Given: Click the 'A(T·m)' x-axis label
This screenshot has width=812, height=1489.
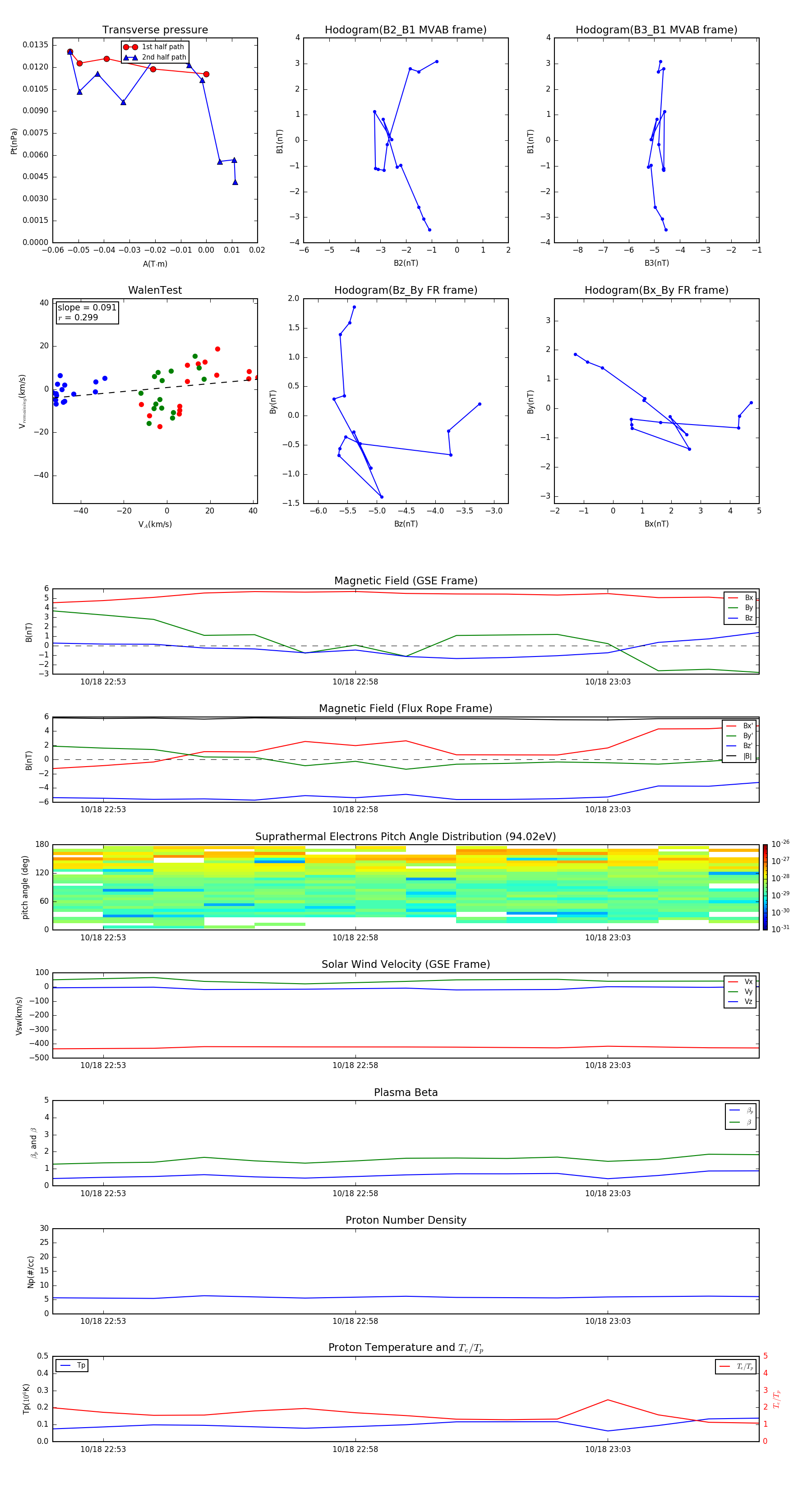Looking at the screenshot, I should (155, 264).
